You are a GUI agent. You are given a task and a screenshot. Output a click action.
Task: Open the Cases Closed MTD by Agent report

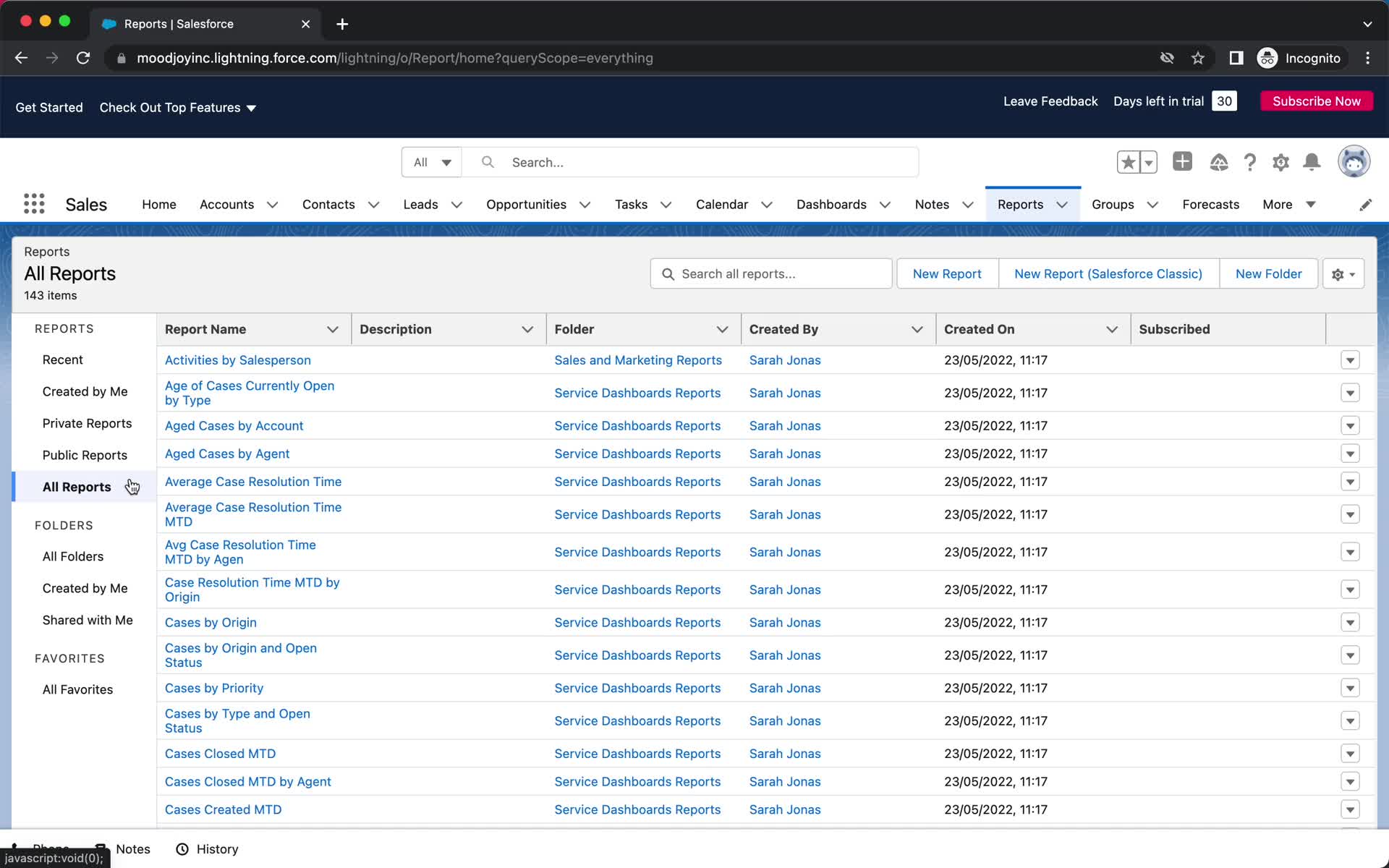pos(248,782)
